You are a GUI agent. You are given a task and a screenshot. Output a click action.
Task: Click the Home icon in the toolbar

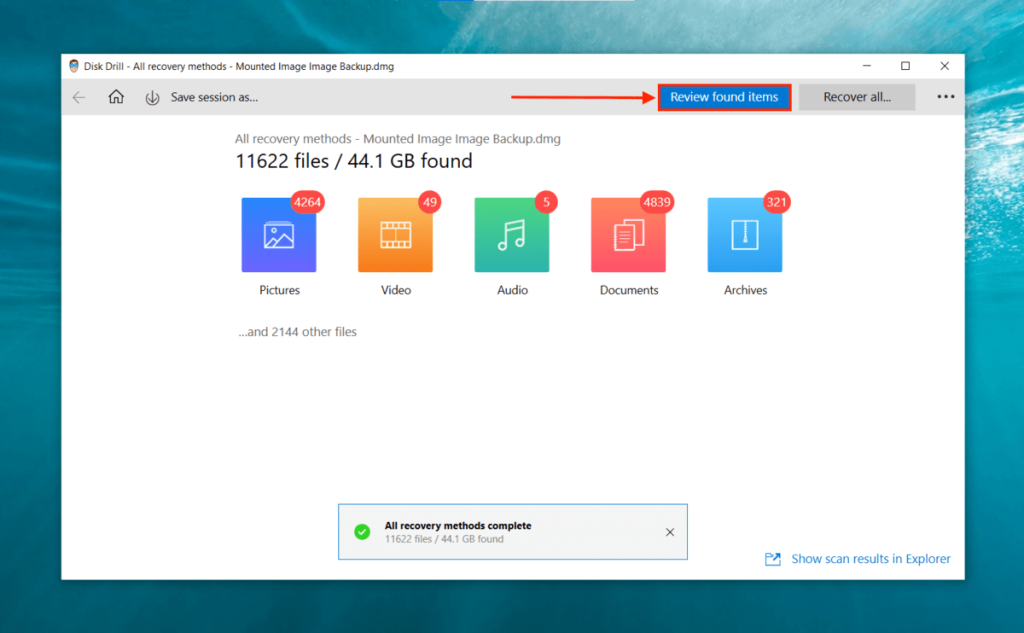click(116, 97)
